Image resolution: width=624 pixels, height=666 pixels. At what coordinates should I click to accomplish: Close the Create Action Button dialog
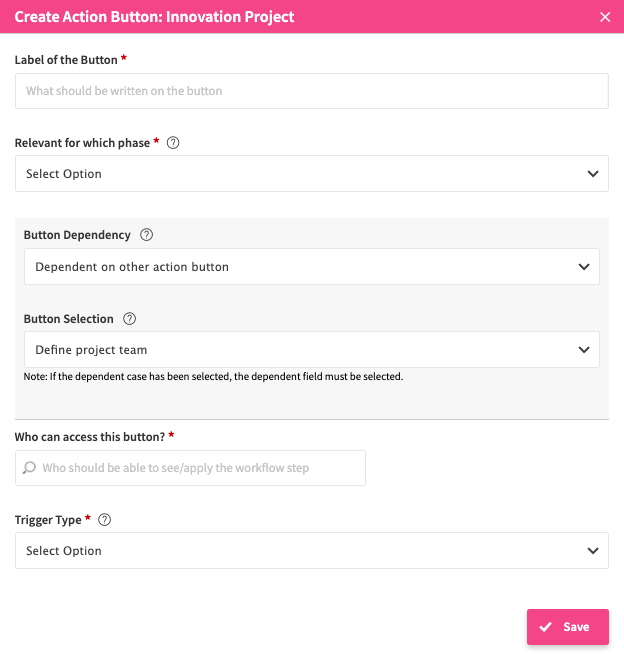[x=604, y=17]
